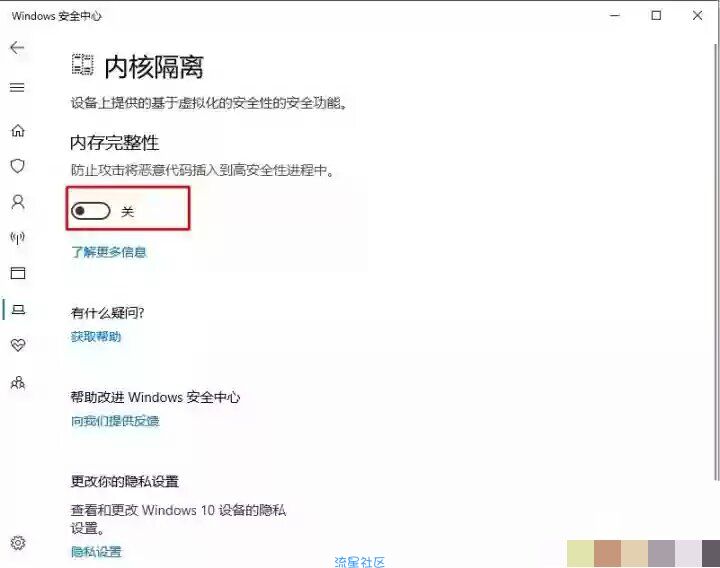Turn on the 内存完整性 toggle switch

coord(91,211)
